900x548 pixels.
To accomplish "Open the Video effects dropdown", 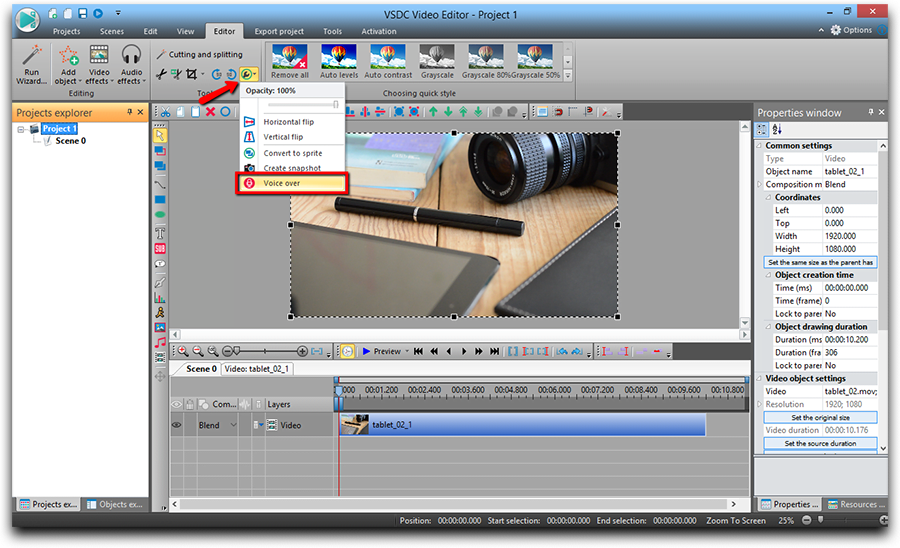I will [x=99, y=65].
